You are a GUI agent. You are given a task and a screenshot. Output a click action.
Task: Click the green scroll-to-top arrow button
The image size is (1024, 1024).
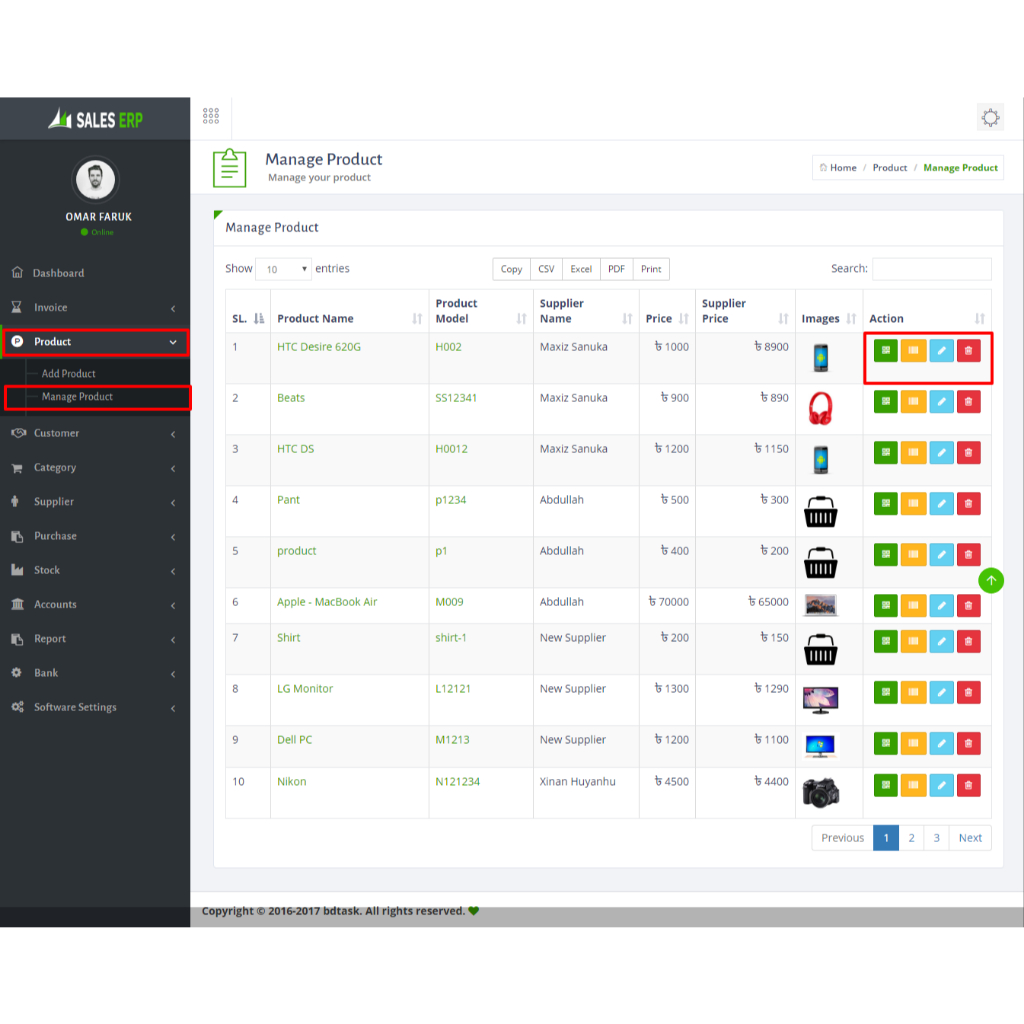click(x=991, y=580)
